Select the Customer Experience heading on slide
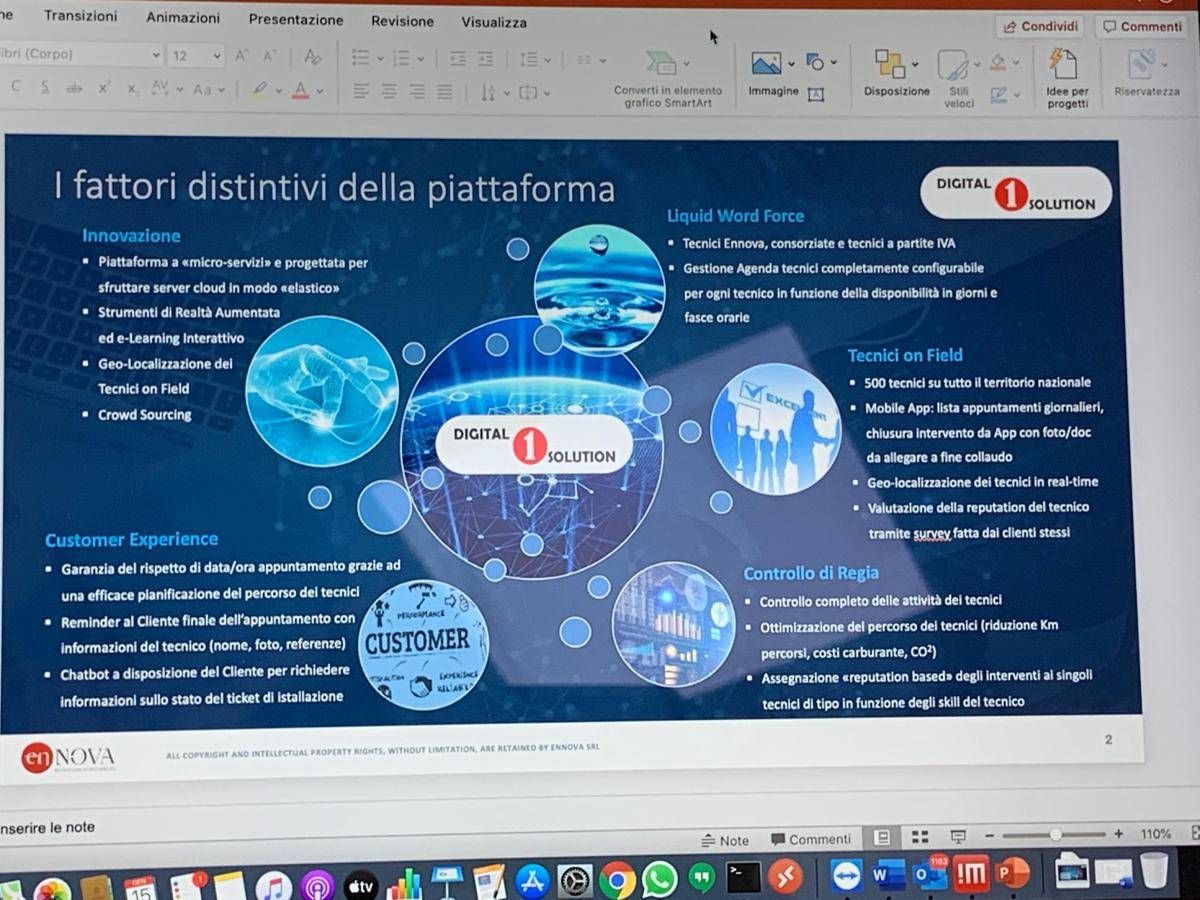 pos(131,540)
